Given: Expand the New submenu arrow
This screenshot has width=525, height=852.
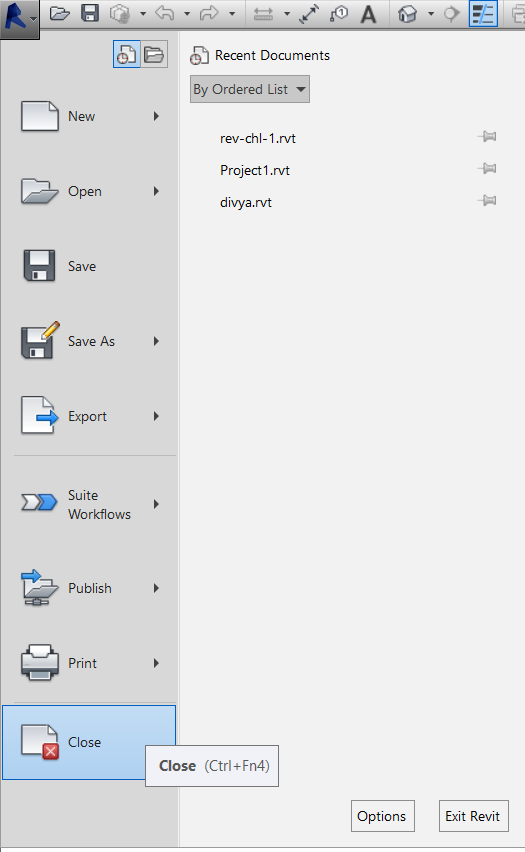Looking at the screenshot, I should pyautogui.click(x=156, y=116).
